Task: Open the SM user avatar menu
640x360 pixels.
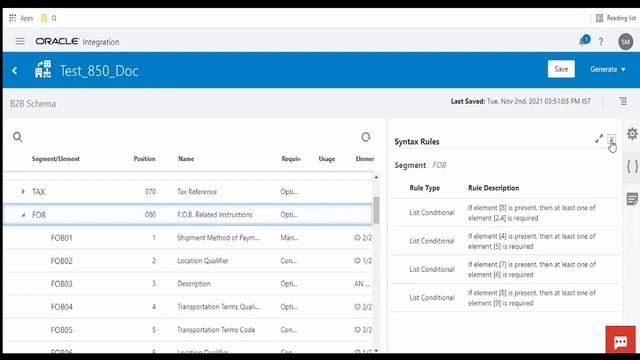Action: point(625,41)
